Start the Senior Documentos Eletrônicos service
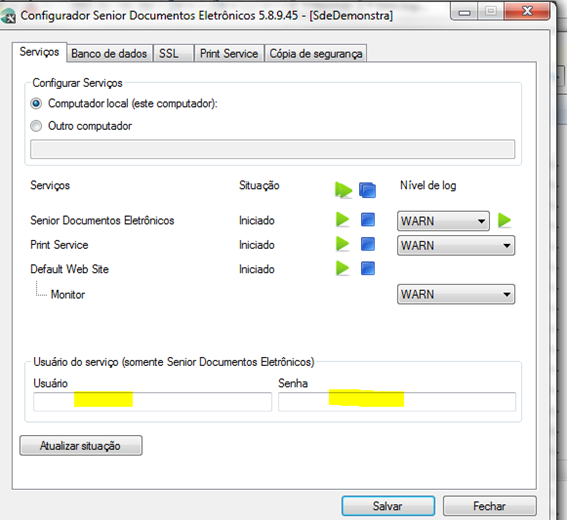 coord(342,219)
